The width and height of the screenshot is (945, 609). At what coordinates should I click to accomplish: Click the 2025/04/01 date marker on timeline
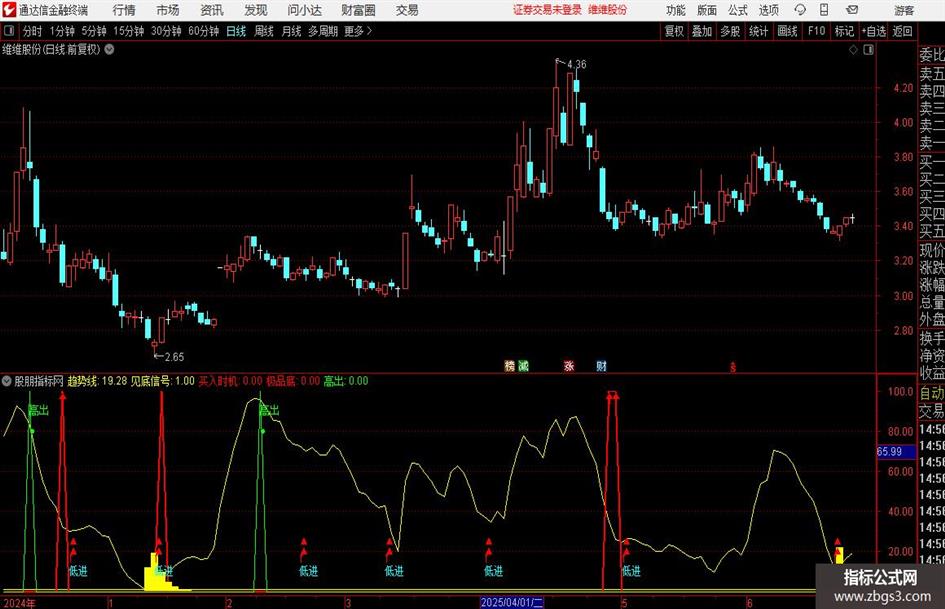point(512,602)
